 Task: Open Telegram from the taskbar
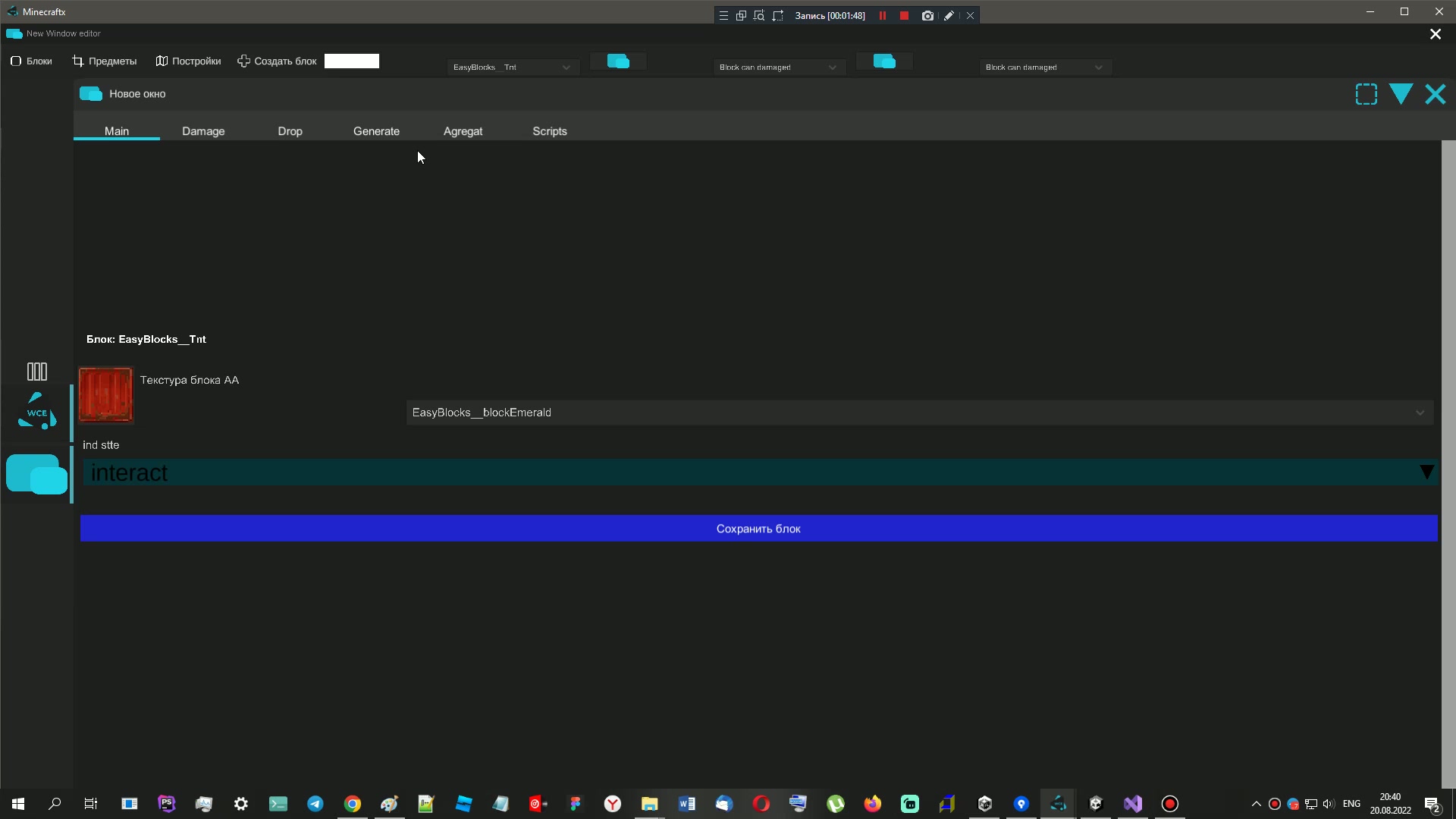click(315, 804)
